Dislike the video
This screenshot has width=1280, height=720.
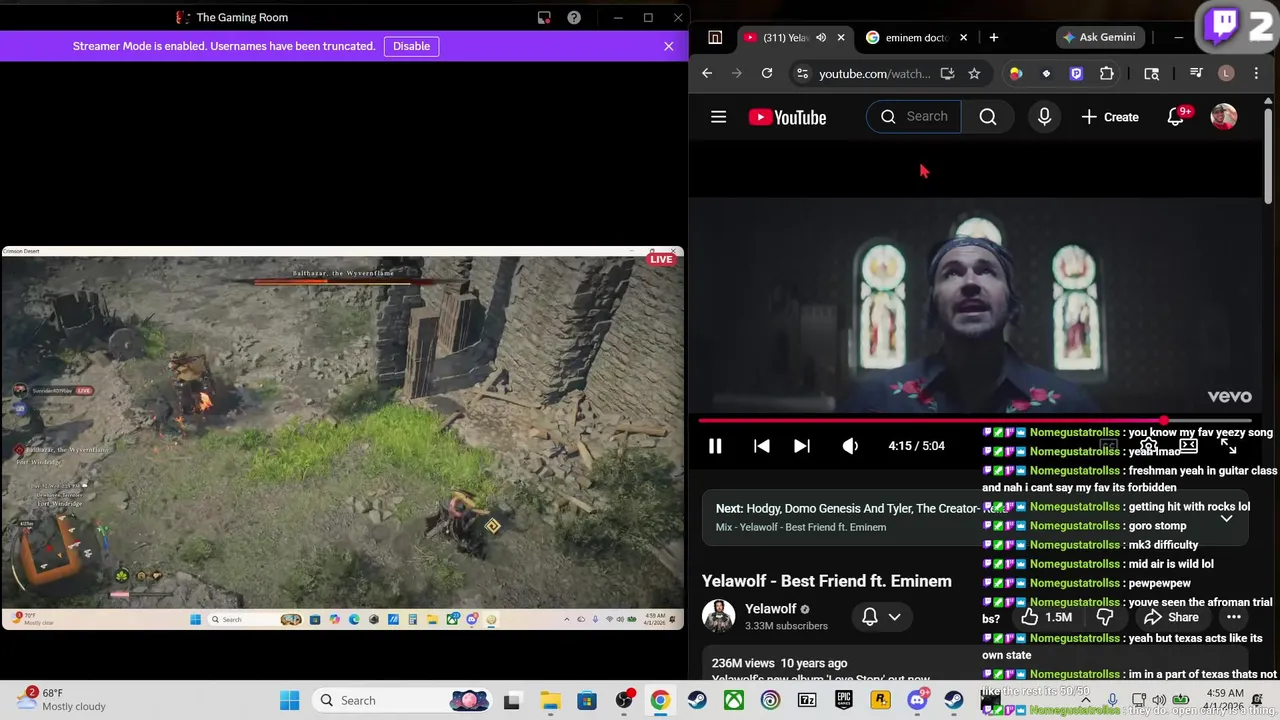(1105, 617)
